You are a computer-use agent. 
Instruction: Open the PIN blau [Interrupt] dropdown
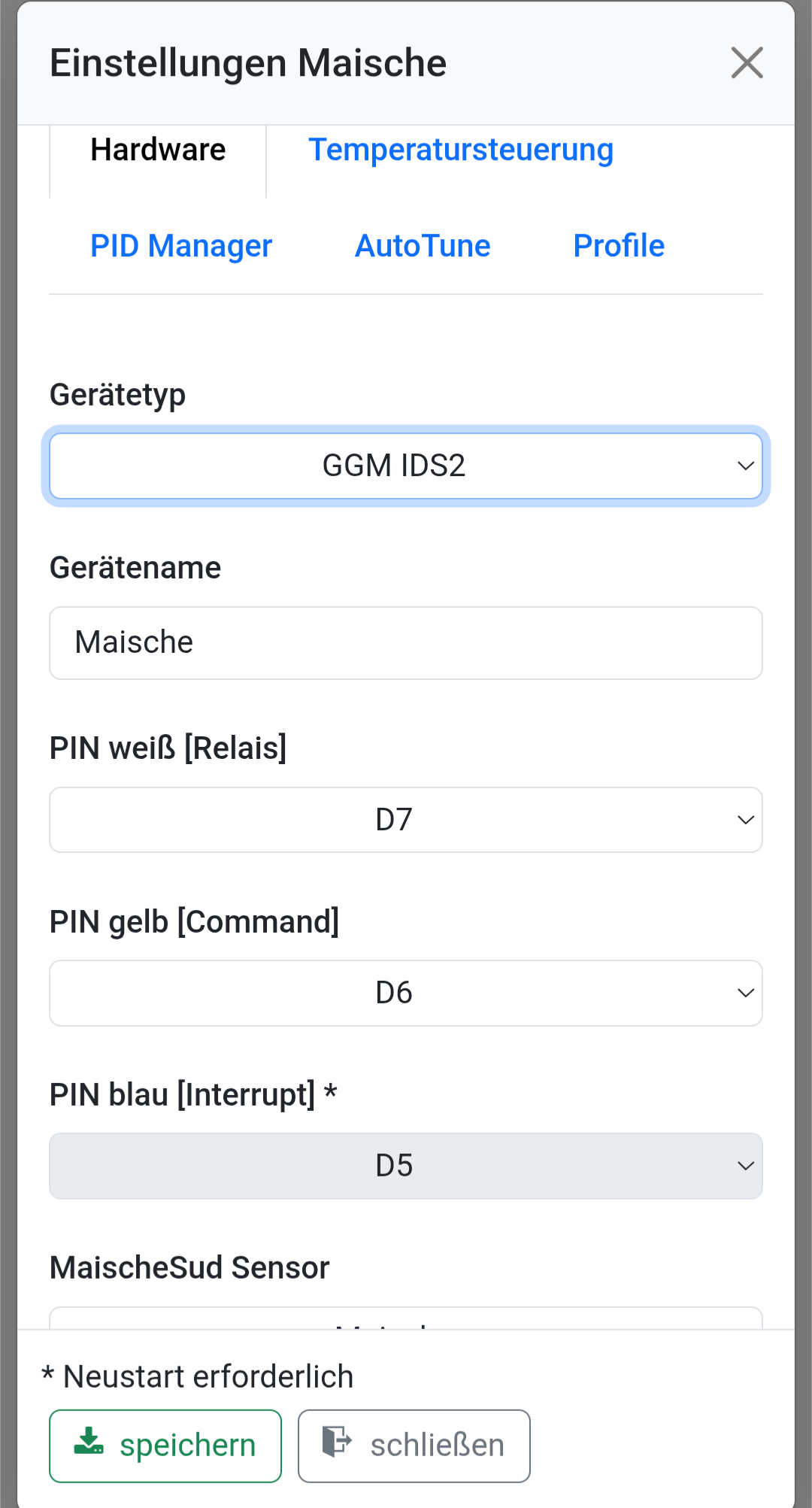394,1167
